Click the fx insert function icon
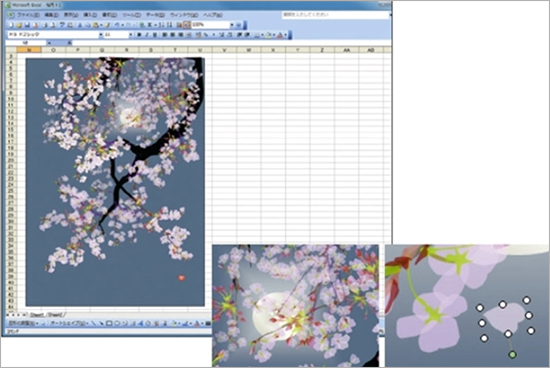Image resolution: width=550 pixels, height=368 pixels. click(x=69, y=43)
